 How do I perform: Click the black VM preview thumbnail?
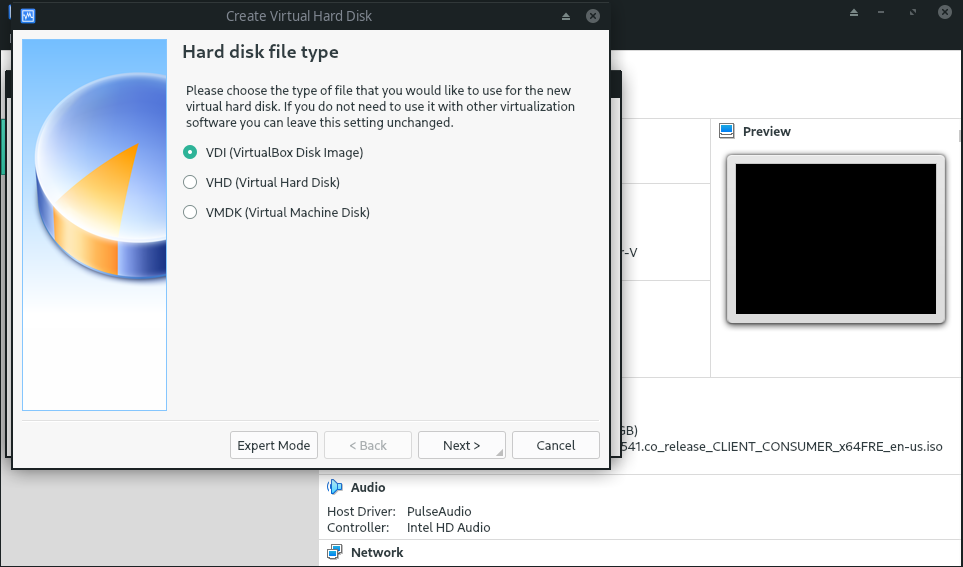(x=835, y=239)
